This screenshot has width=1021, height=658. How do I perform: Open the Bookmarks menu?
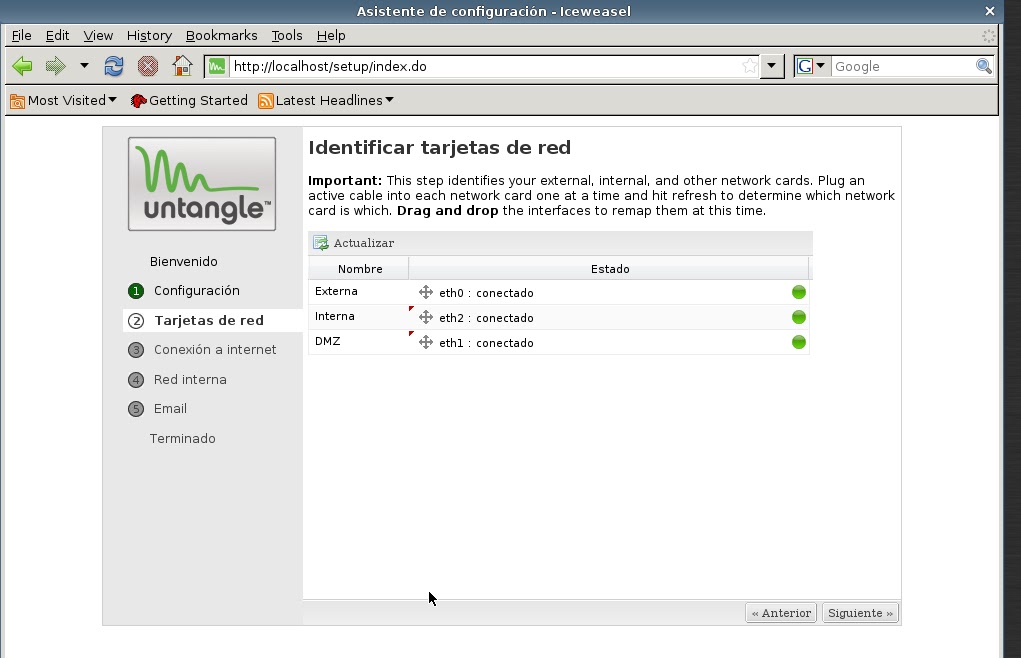coord(221,35)
